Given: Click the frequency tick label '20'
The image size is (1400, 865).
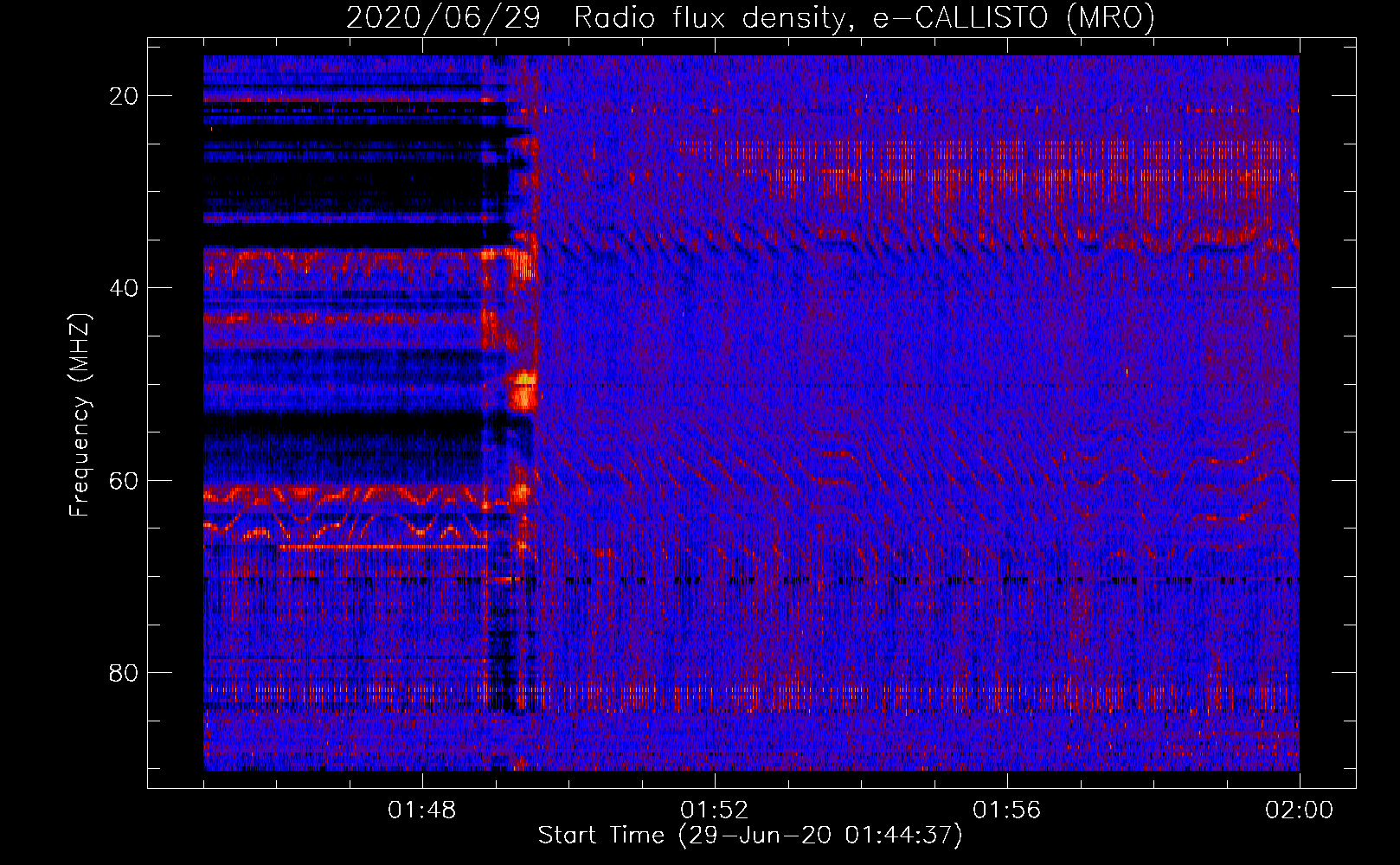Looking at the screenshot, I should click(x=125, y=96).
